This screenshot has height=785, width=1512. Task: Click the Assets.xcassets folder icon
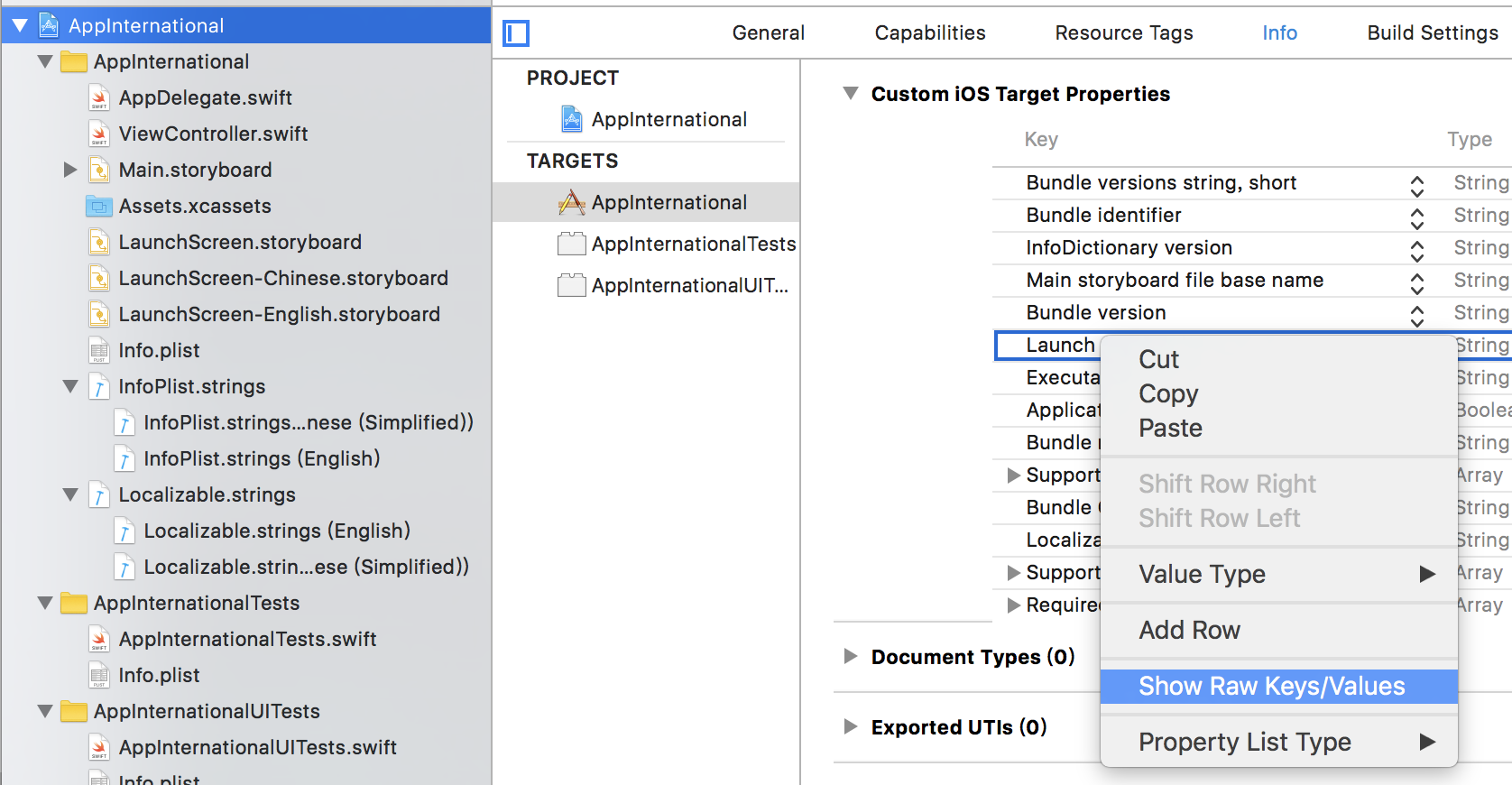point(98,206)
